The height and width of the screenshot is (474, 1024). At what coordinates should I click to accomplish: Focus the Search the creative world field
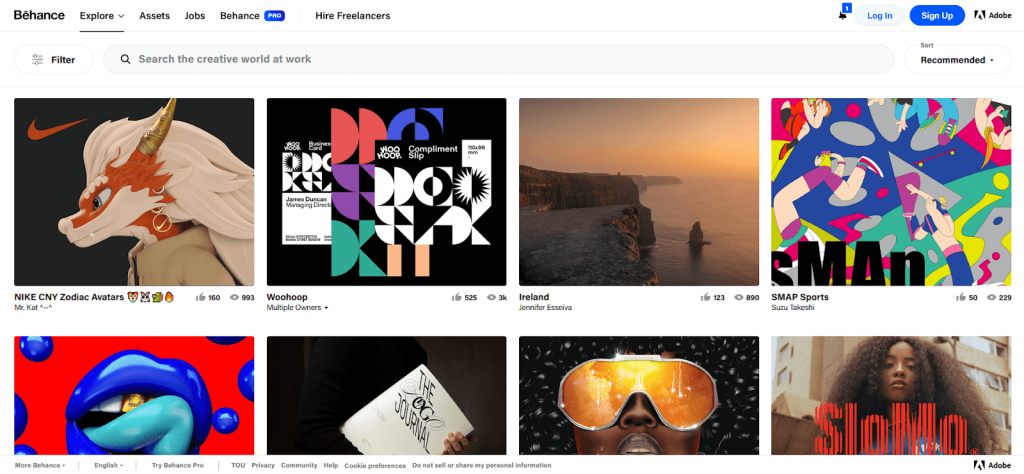click(x=499, y=59)
